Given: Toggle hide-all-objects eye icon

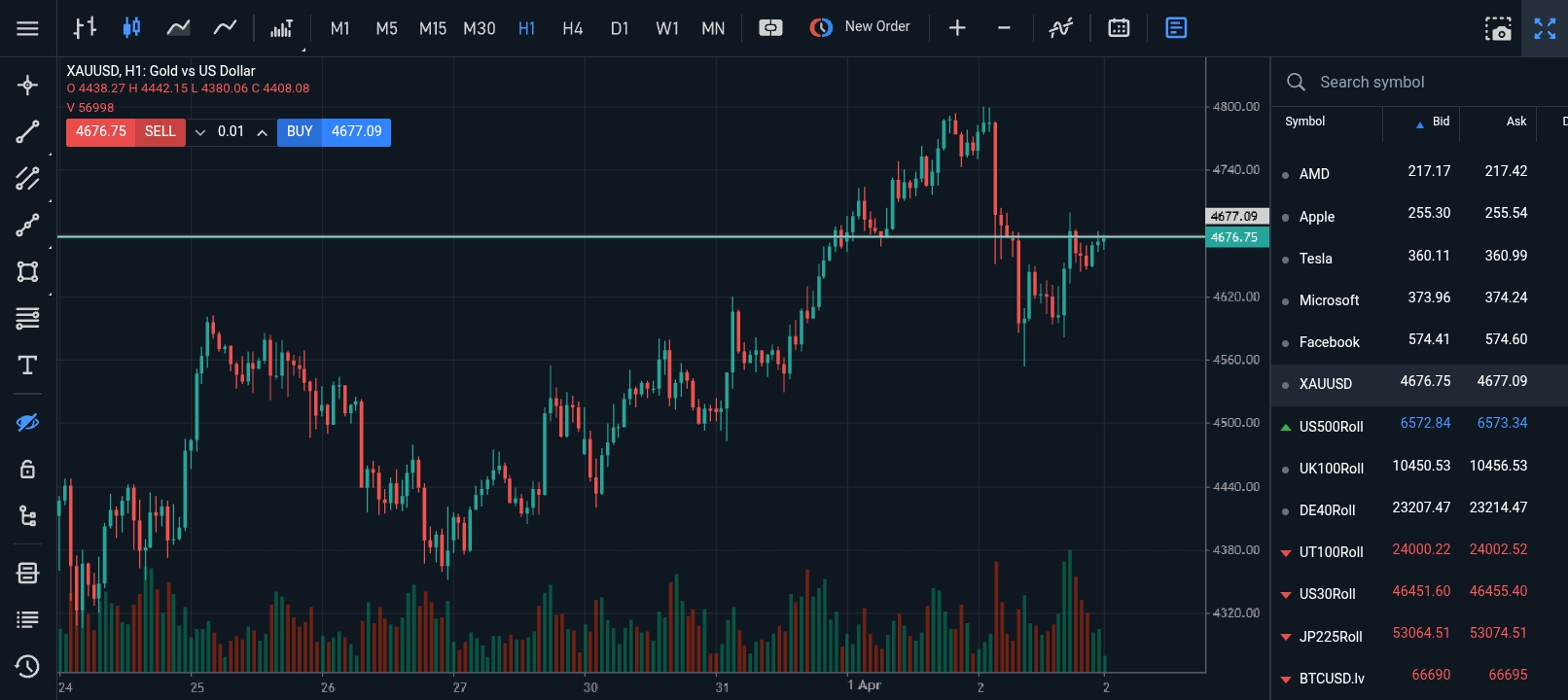Looking at the screenshot, I should [x=27, y=422].
